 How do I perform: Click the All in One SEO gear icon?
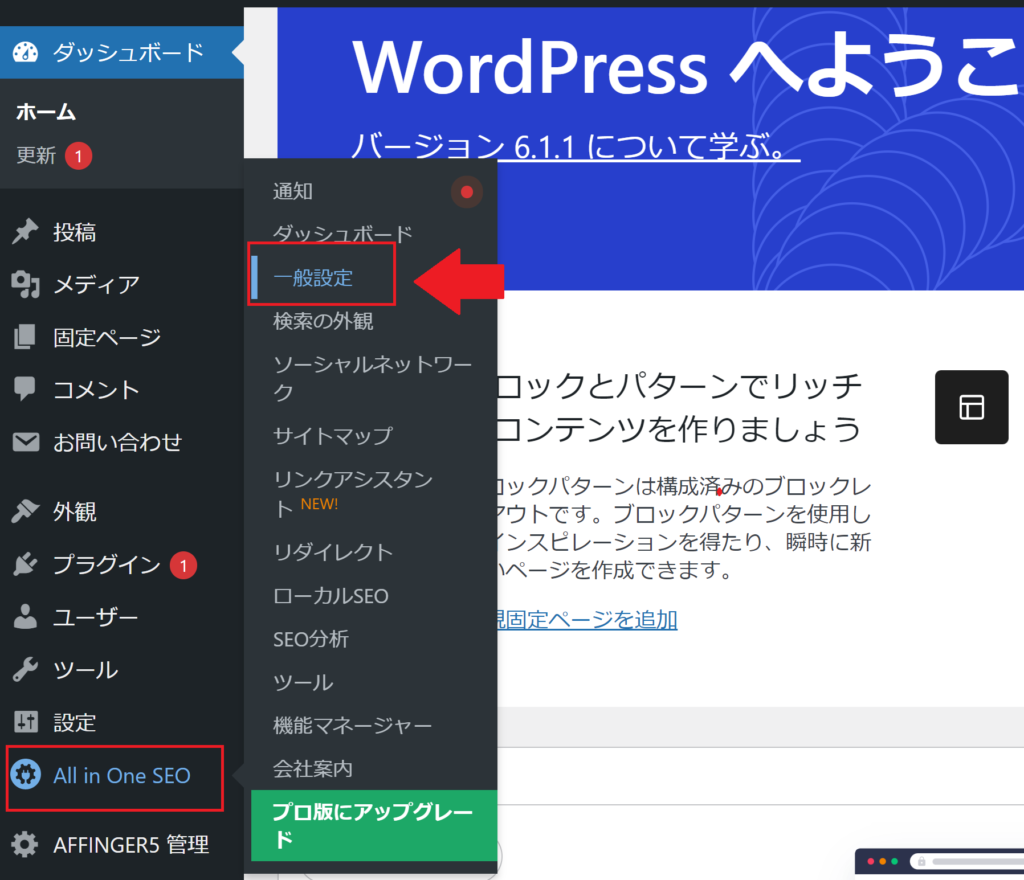coord(26,775)
